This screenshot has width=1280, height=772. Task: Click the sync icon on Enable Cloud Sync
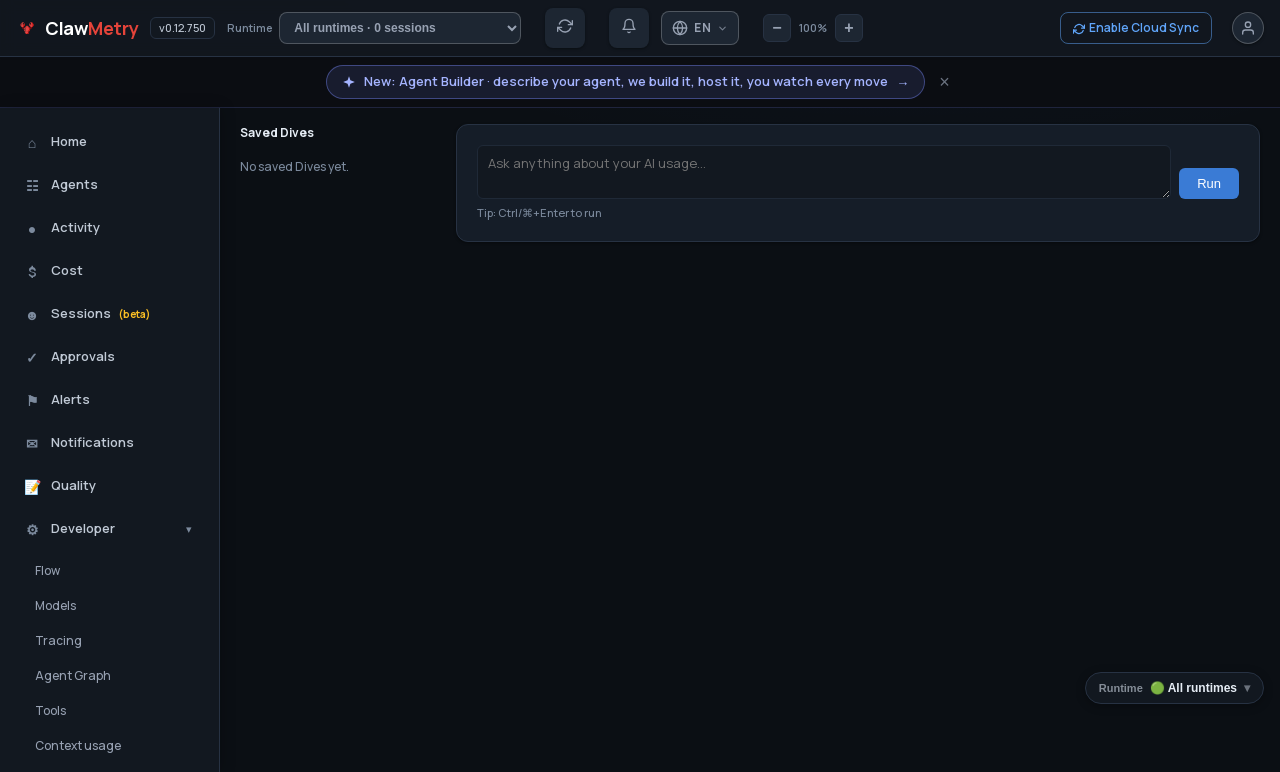[1079, 28]
